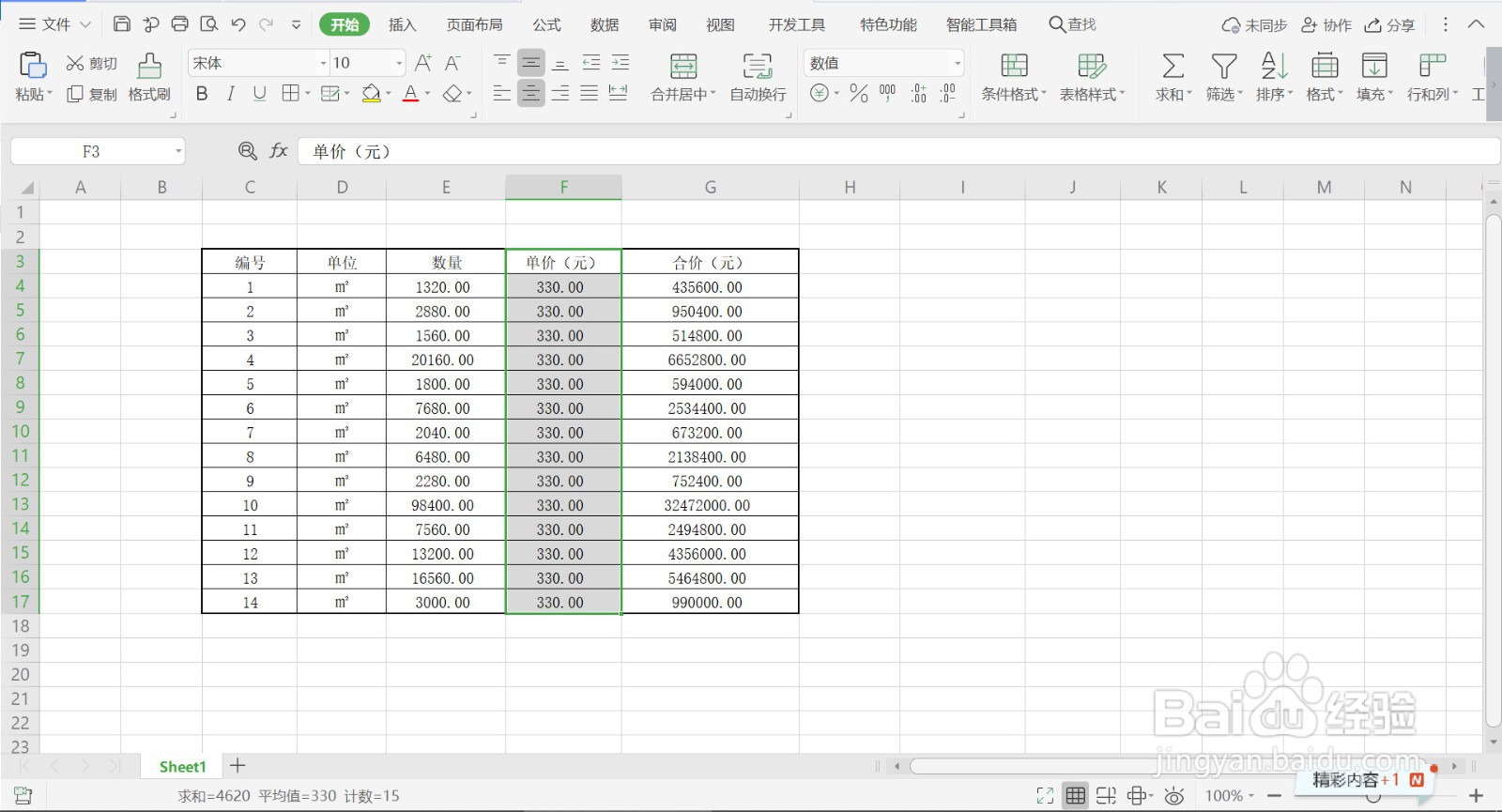Click the decrease decimal places icon
Viewport: 1502px width, 812px height.
[948, 93]
